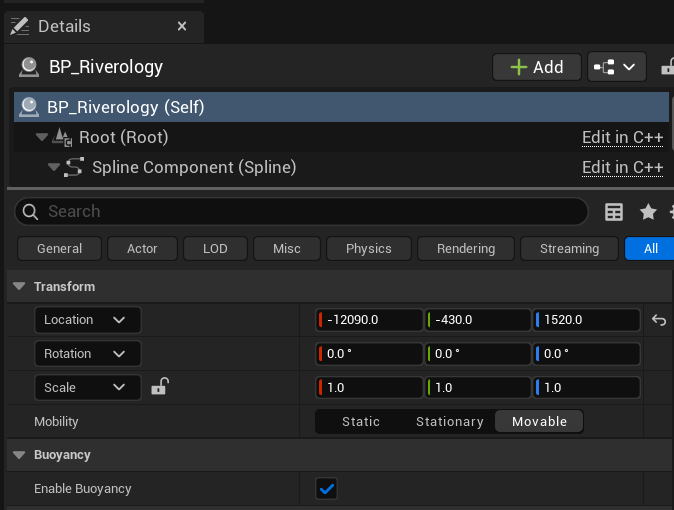Collapse the Root (Root) component
This screenshot has height=510, width=674.
click(x=42, y=137)
